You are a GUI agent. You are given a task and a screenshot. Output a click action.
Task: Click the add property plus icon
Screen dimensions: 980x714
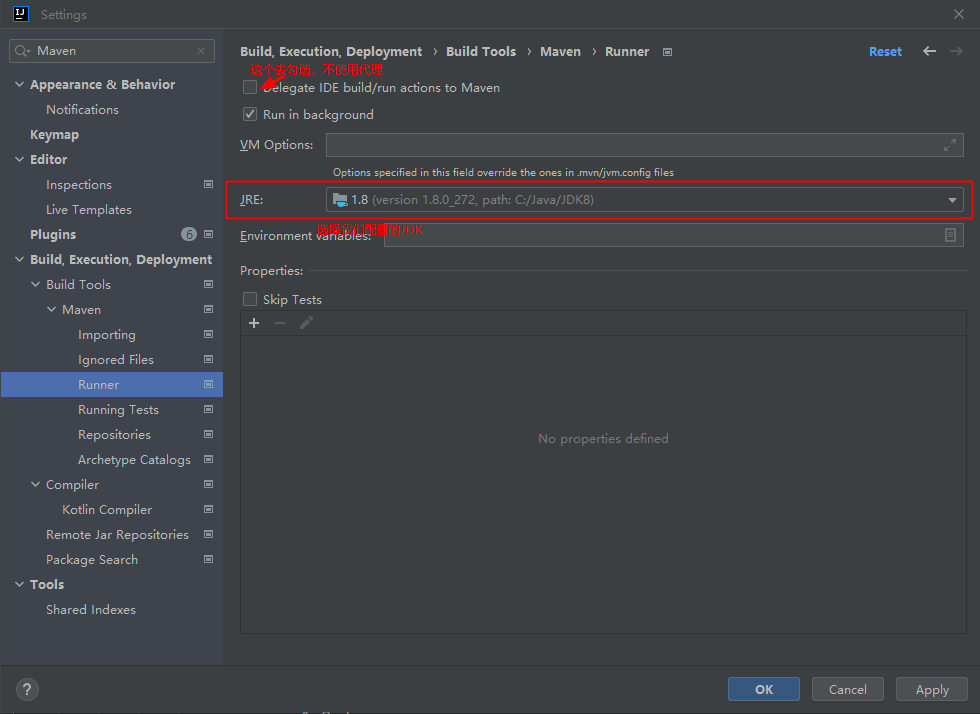[254, 323]
